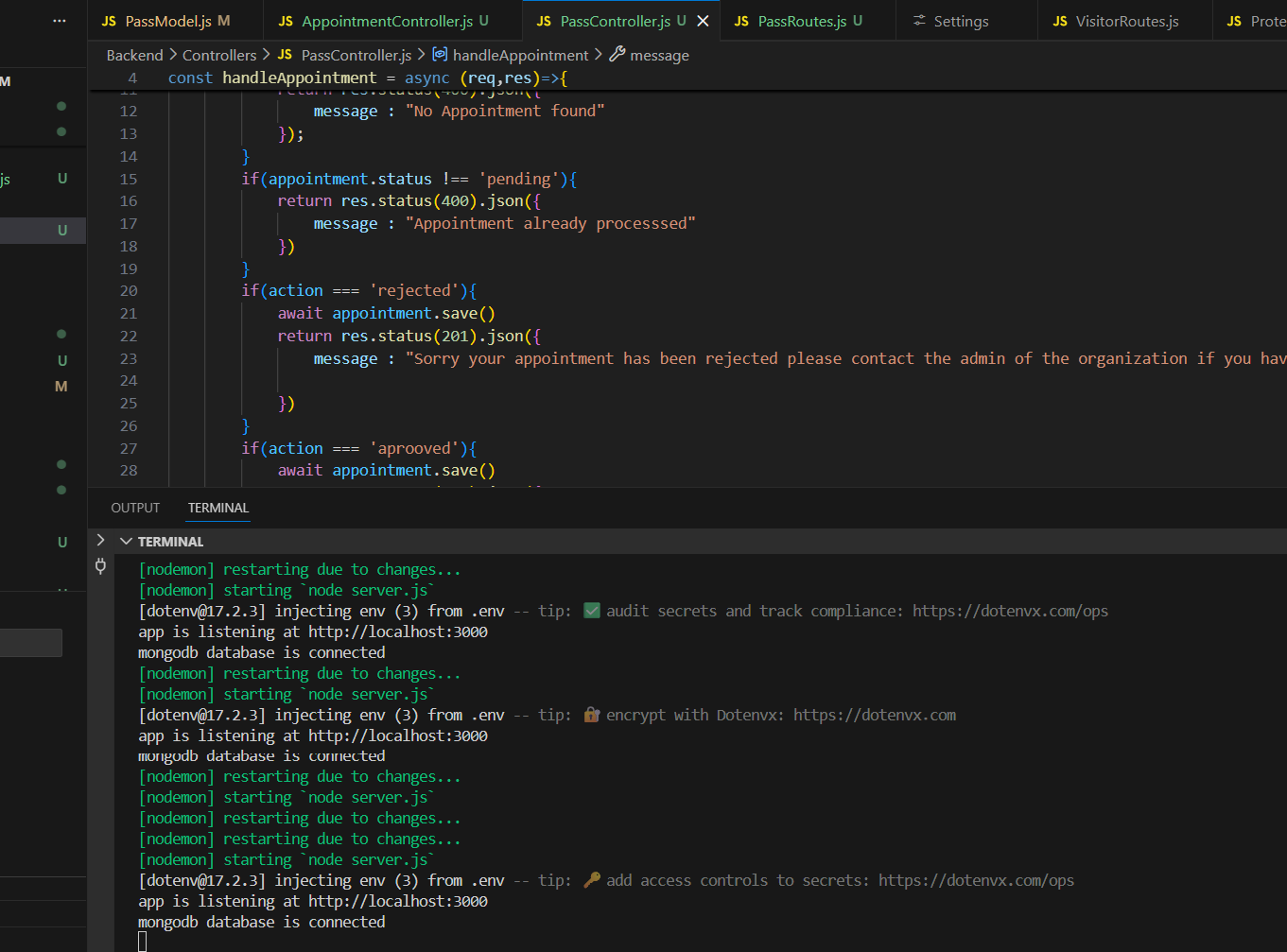Switch to AppointmentController.js tab
This screenshot has height=952, width=1287.
[x=387, y=21]
